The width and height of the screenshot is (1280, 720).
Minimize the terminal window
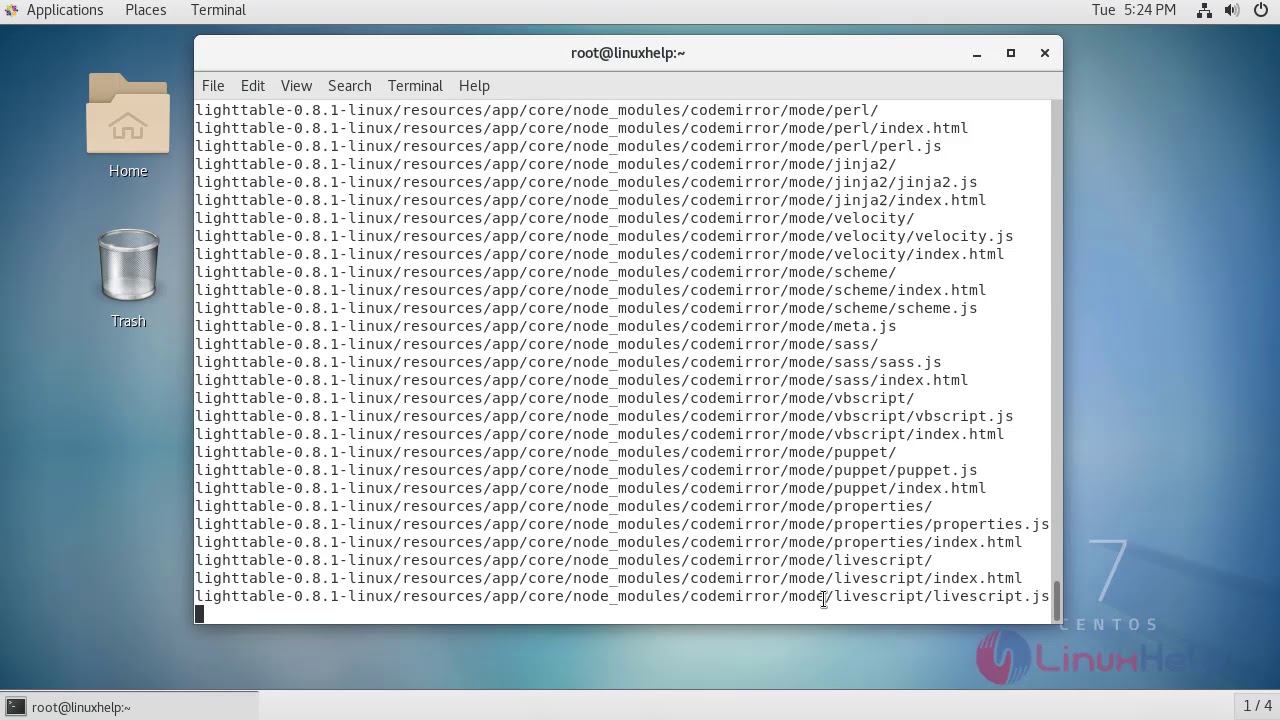click(x=977, y=53)
